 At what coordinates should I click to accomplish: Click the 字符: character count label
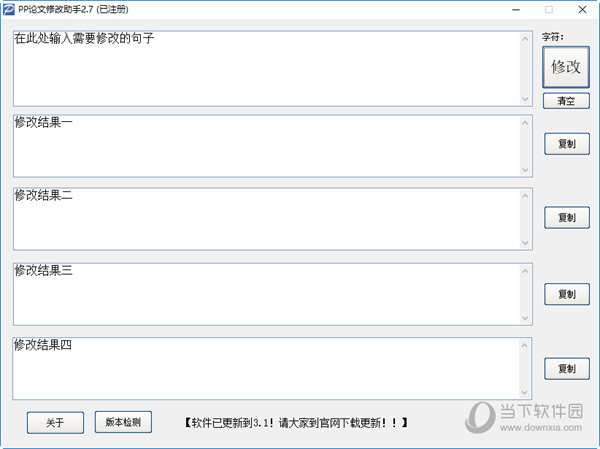tap(553, 37)
